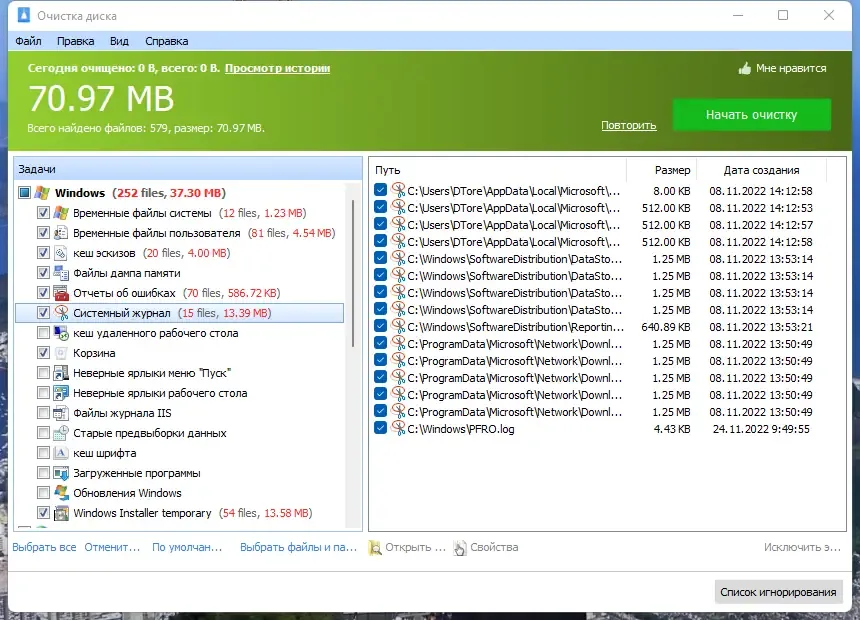Image resolution: width=860 pixels, height=620 pixels.
Task: Click the font cache icon next to 'кеш шрифта'
Action: 61,453
